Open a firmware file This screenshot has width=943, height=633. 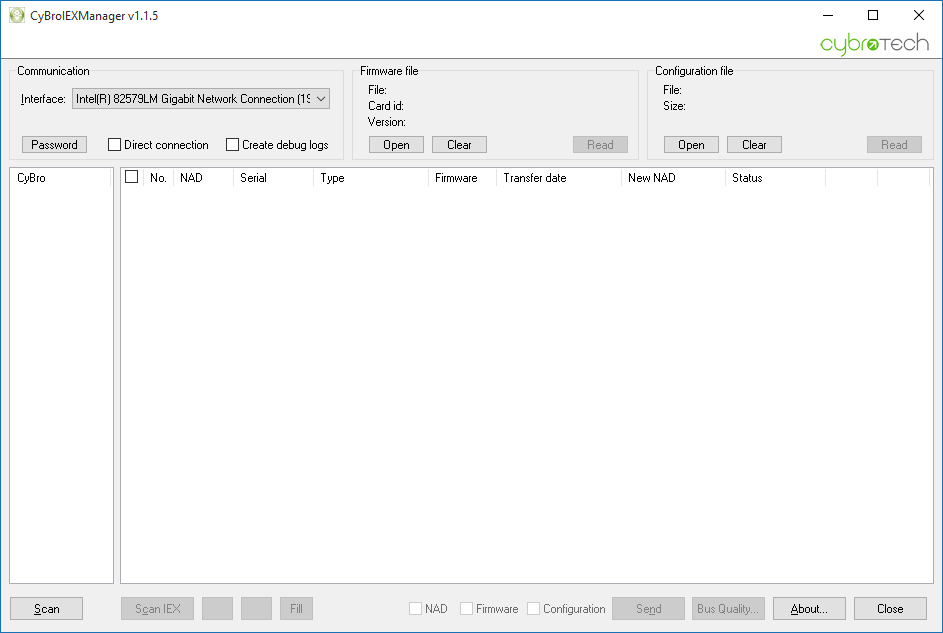[396, 145]
